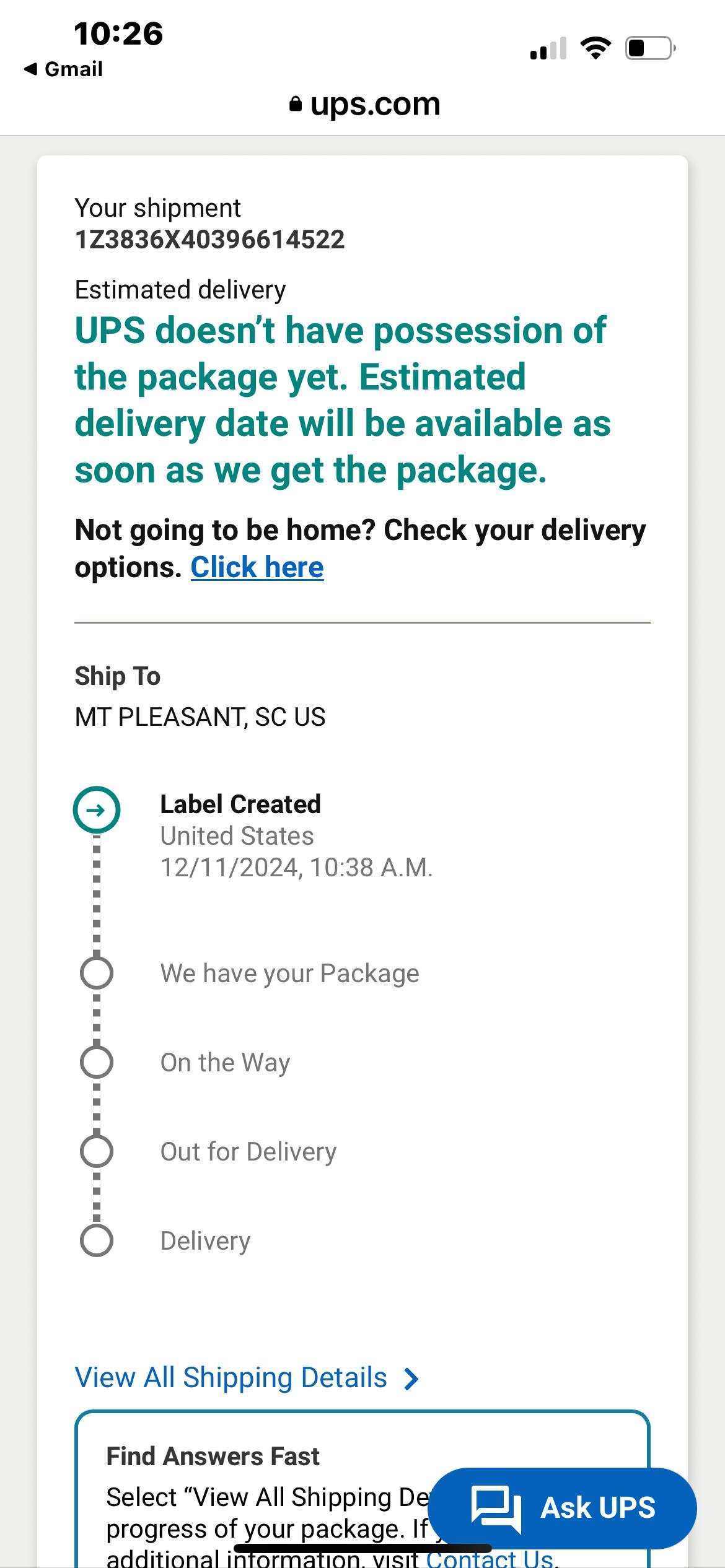This screenshot has height=1568, width=725.
Task: Tap the back to Gmail arrow
Action: 30,69
